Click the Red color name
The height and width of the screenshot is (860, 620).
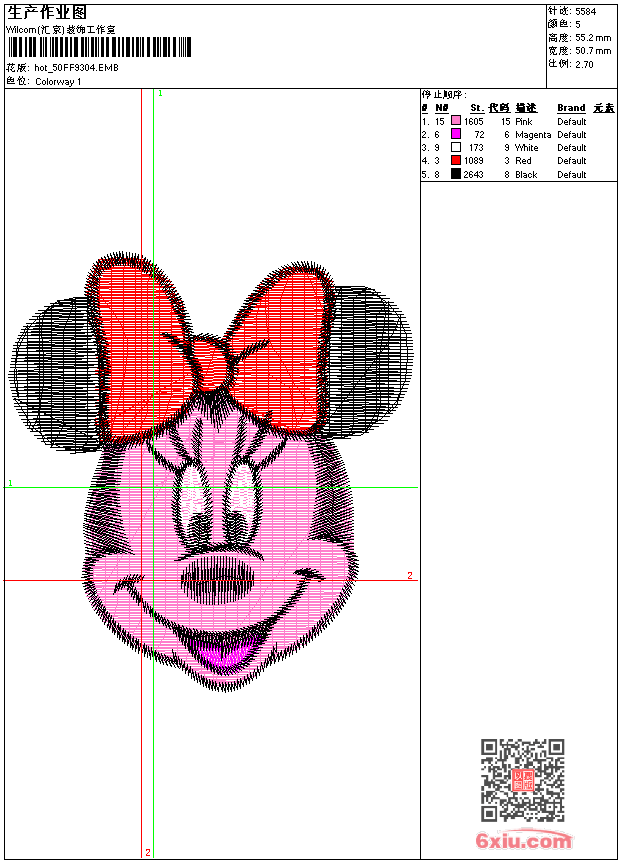tap(523, 161)
